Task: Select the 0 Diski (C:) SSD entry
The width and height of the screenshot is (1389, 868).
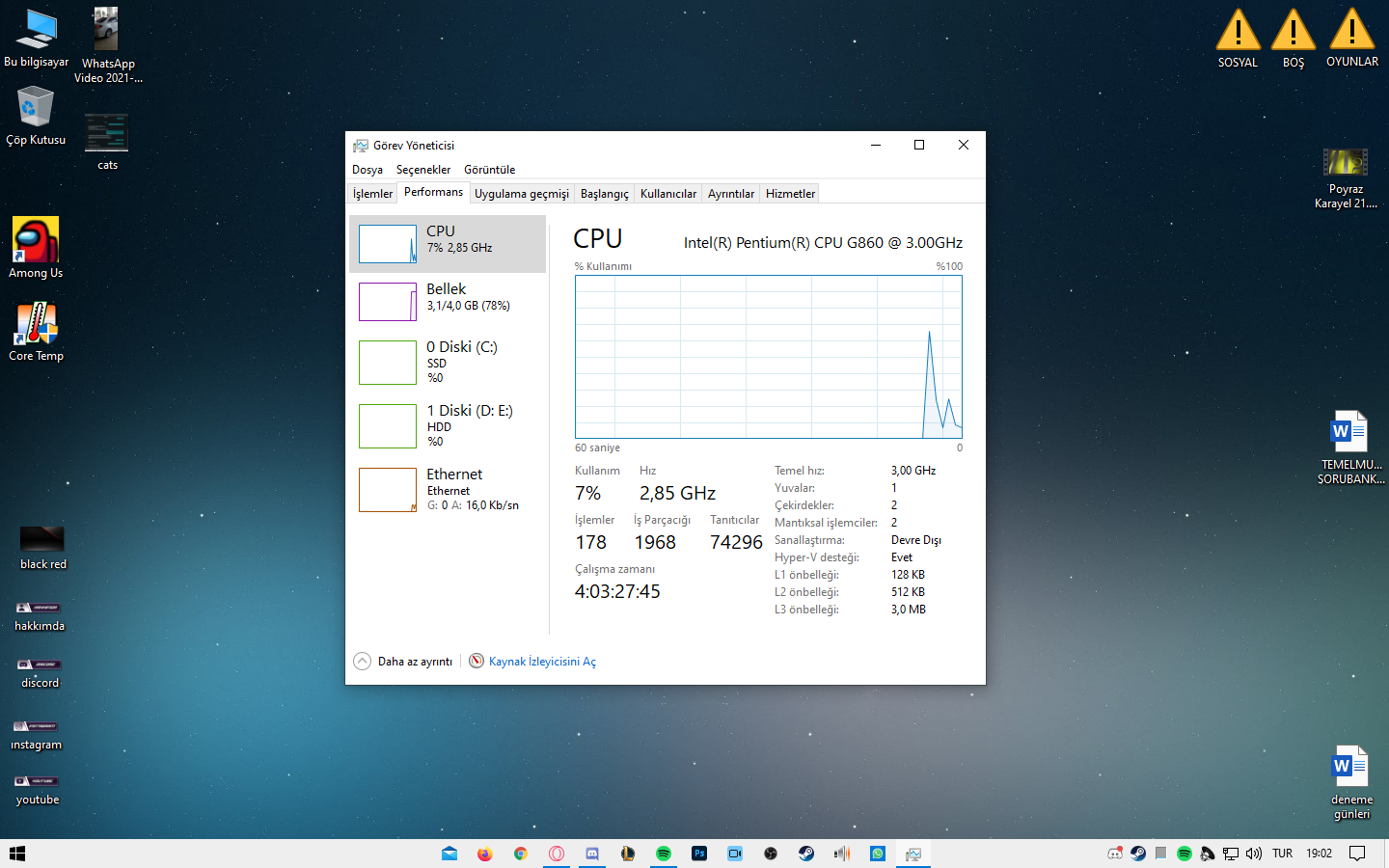Action: [448, 362]
